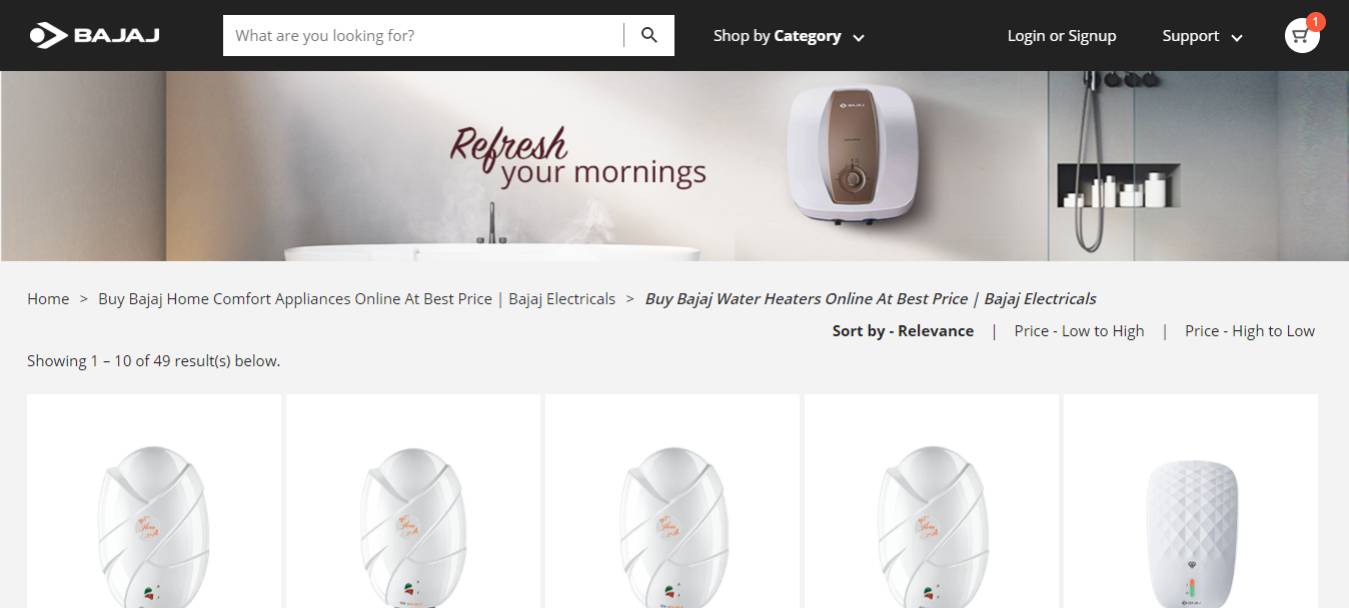Sort results by Price - High to Low
The height and width of the screenshot is (608, 1349).
(x=1250, y=331)
